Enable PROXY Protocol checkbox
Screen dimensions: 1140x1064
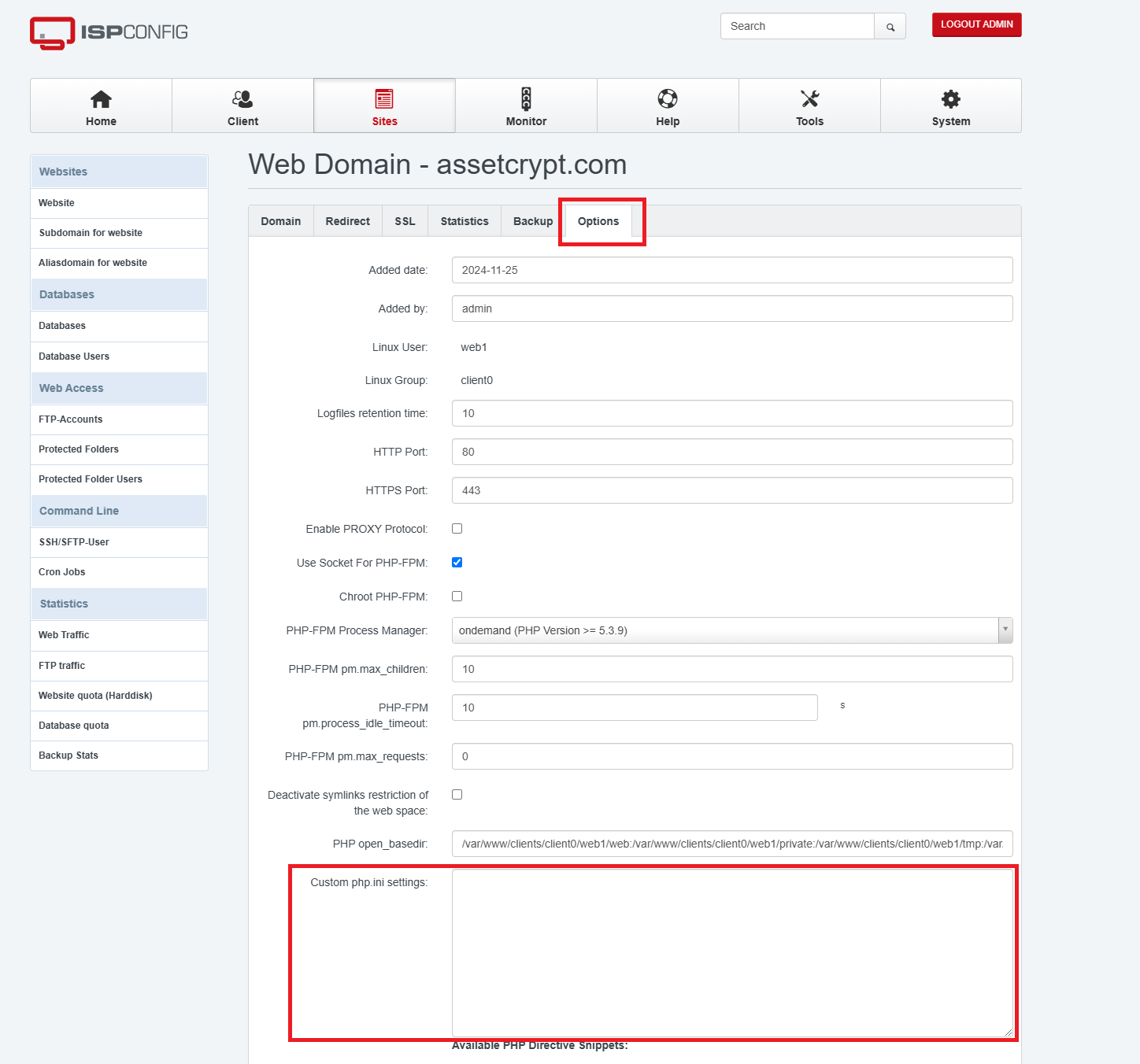point(457,529)
